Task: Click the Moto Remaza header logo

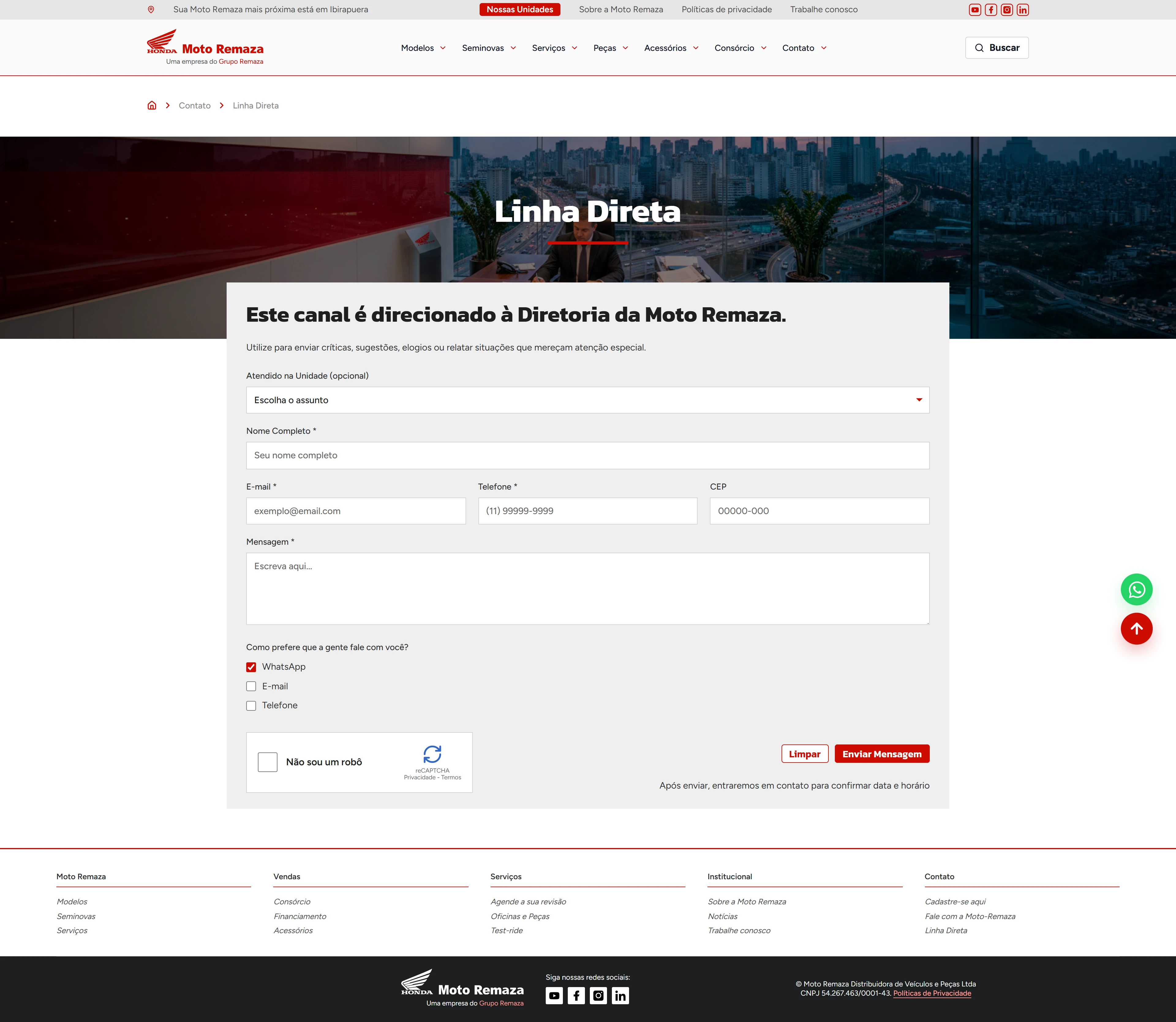Action: point(205,47)
